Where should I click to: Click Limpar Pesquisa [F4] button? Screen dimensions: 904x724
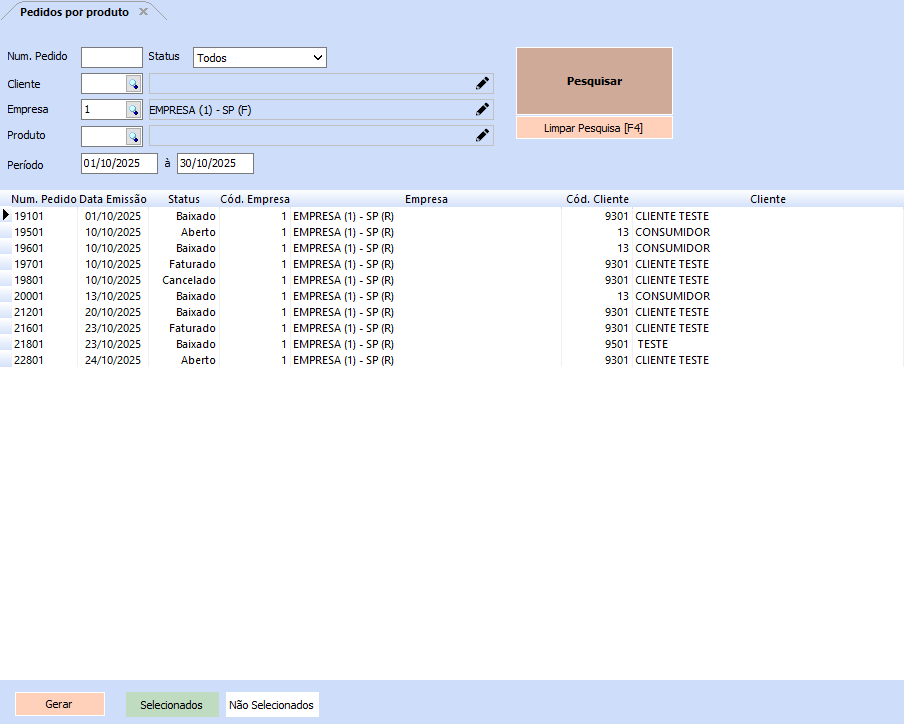[x=594, y=128]
